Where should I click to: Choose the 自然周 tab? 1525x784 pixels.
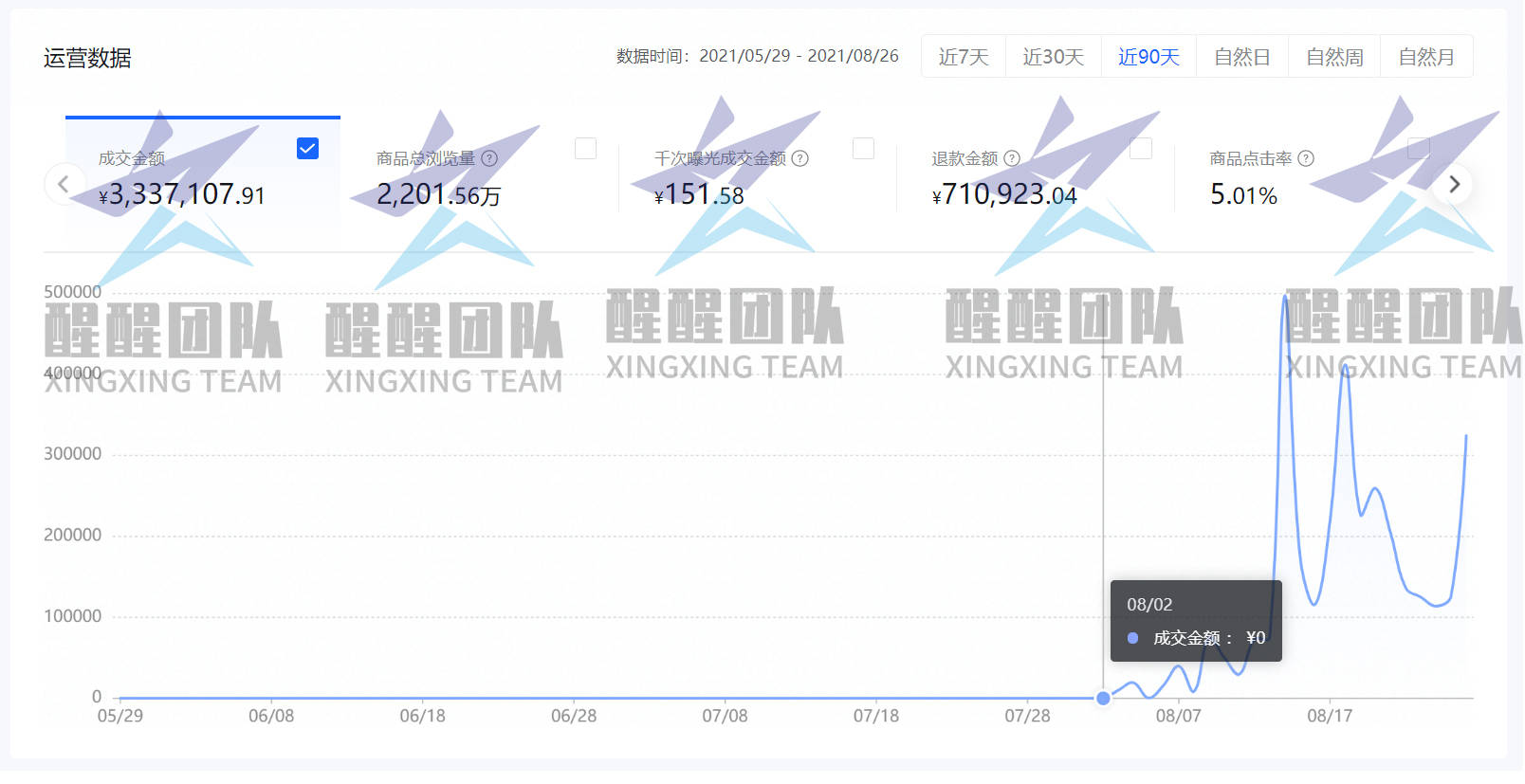pos(1334,57)
